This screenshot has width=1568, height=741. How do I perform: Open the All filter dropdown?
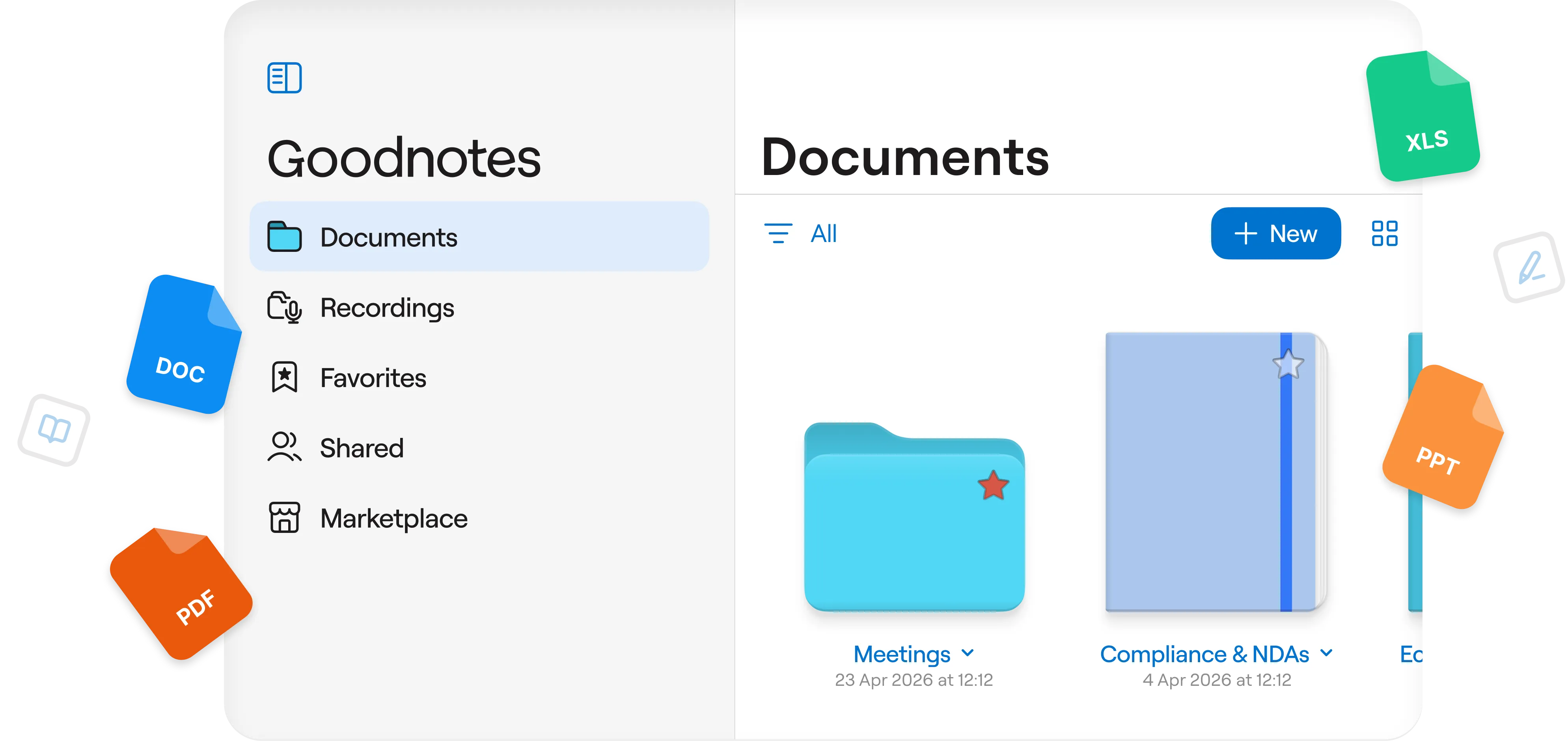[x=824, y=234]
